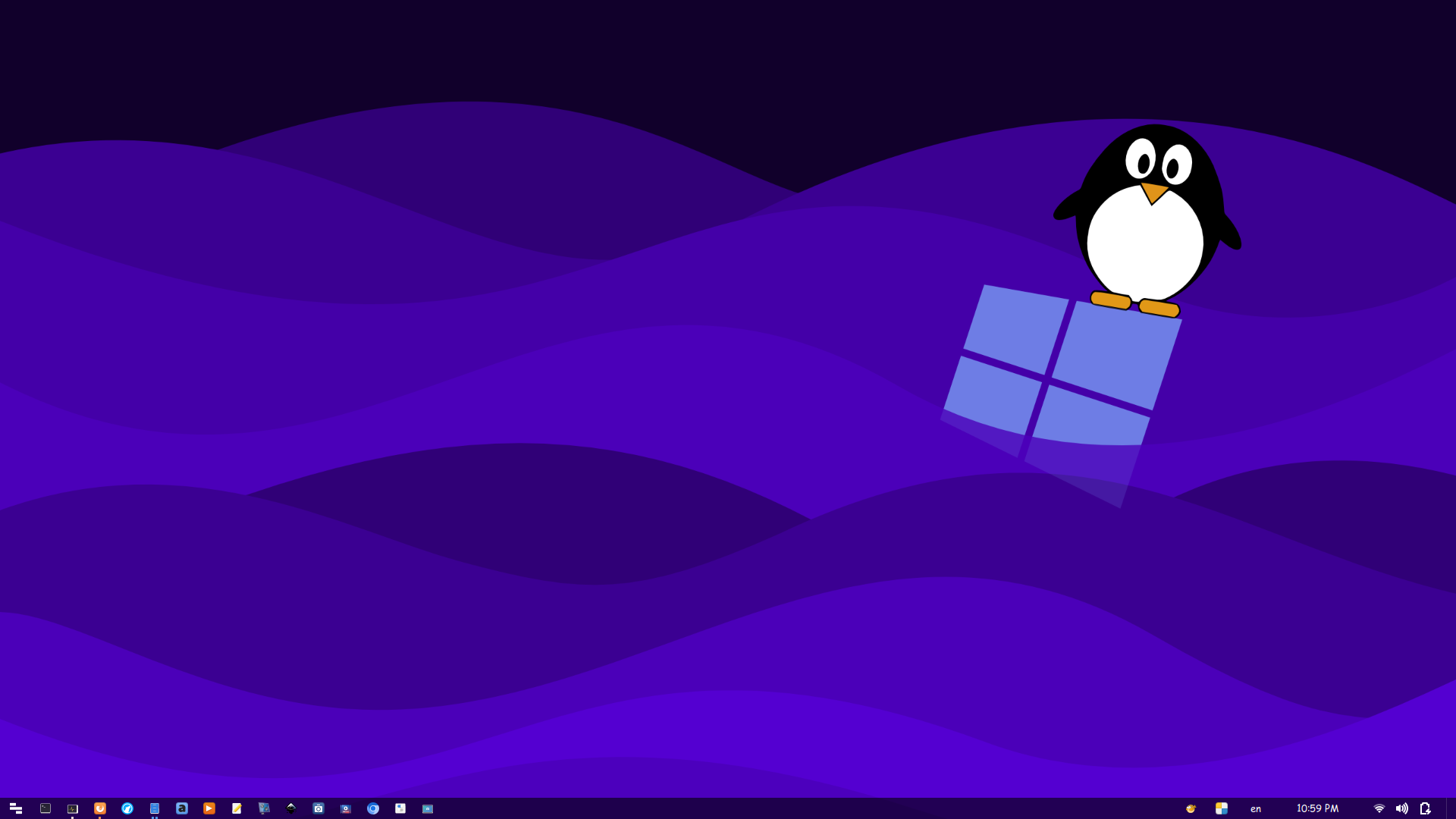This screenshot has width=1456, height=819.
Task: Open the teal screen app icon
Action: 428,808
